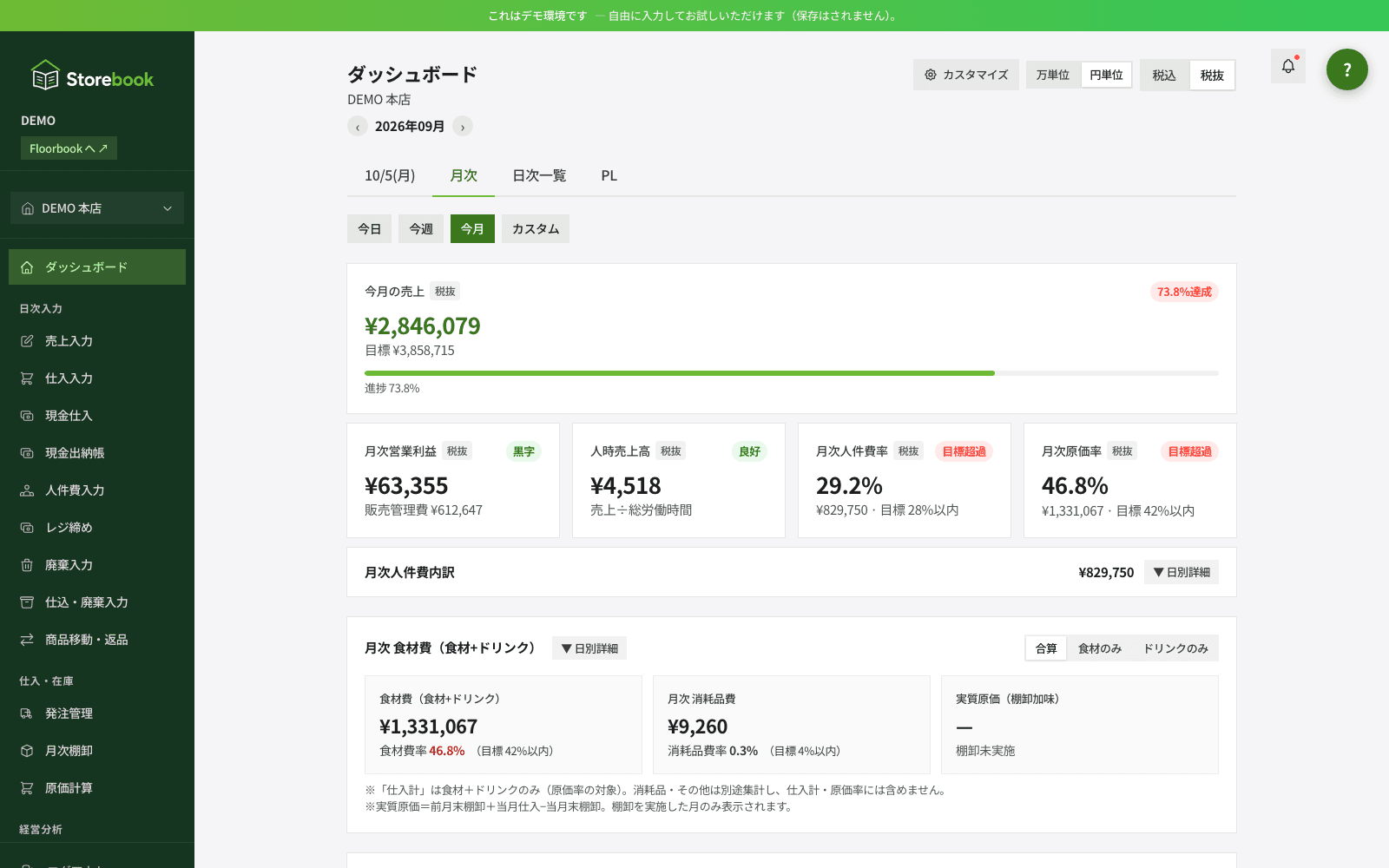Click the Storebook logo
1389x868 pixels.
92,76
